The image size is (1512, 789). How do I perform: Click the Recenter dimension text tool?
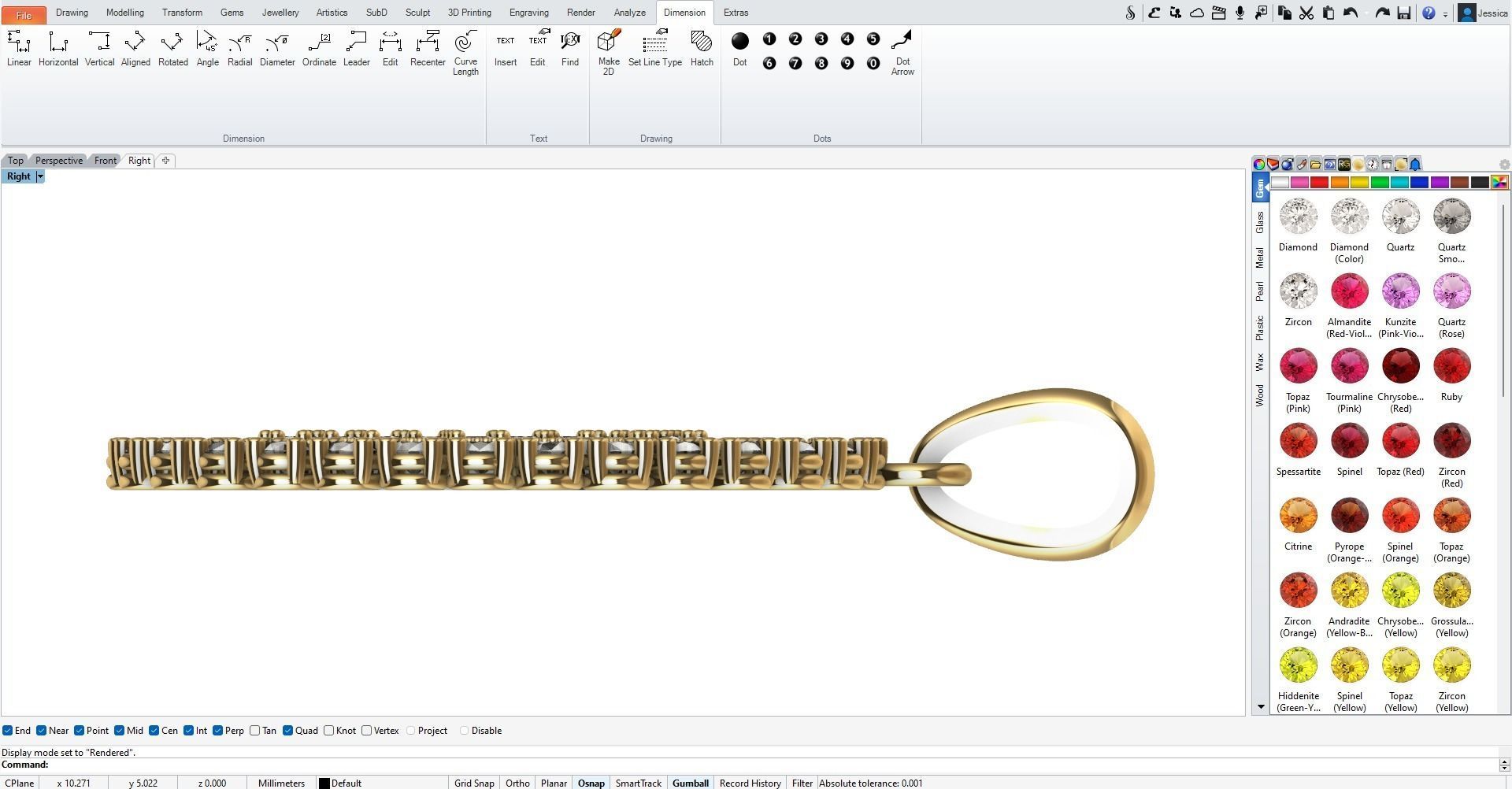tap(428, 49)
